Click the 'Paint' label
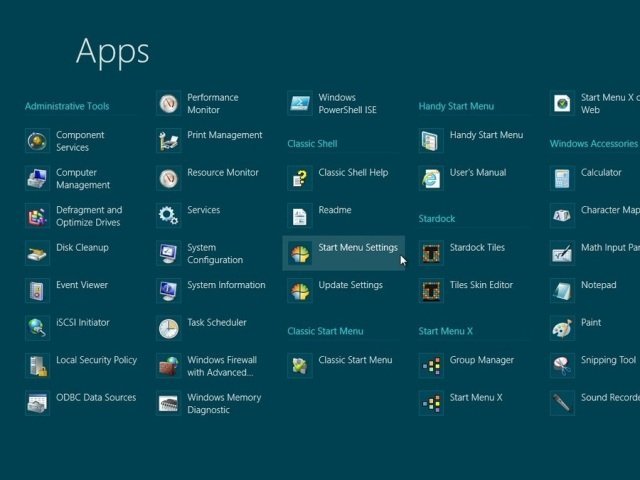The width and height of the screenshot is (640, 480). 591,322
